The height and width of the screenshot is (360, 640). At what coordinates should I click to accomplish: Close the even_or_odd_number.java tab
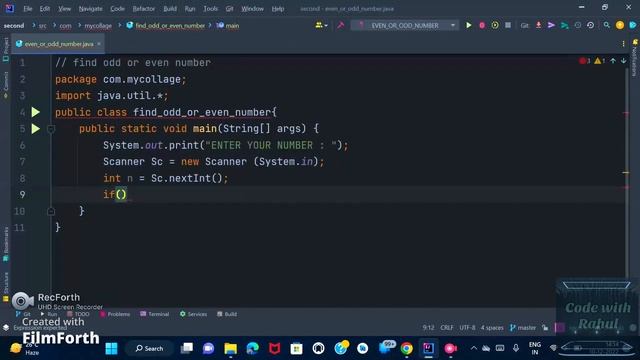pyautogui.click(x=99, y=44)
